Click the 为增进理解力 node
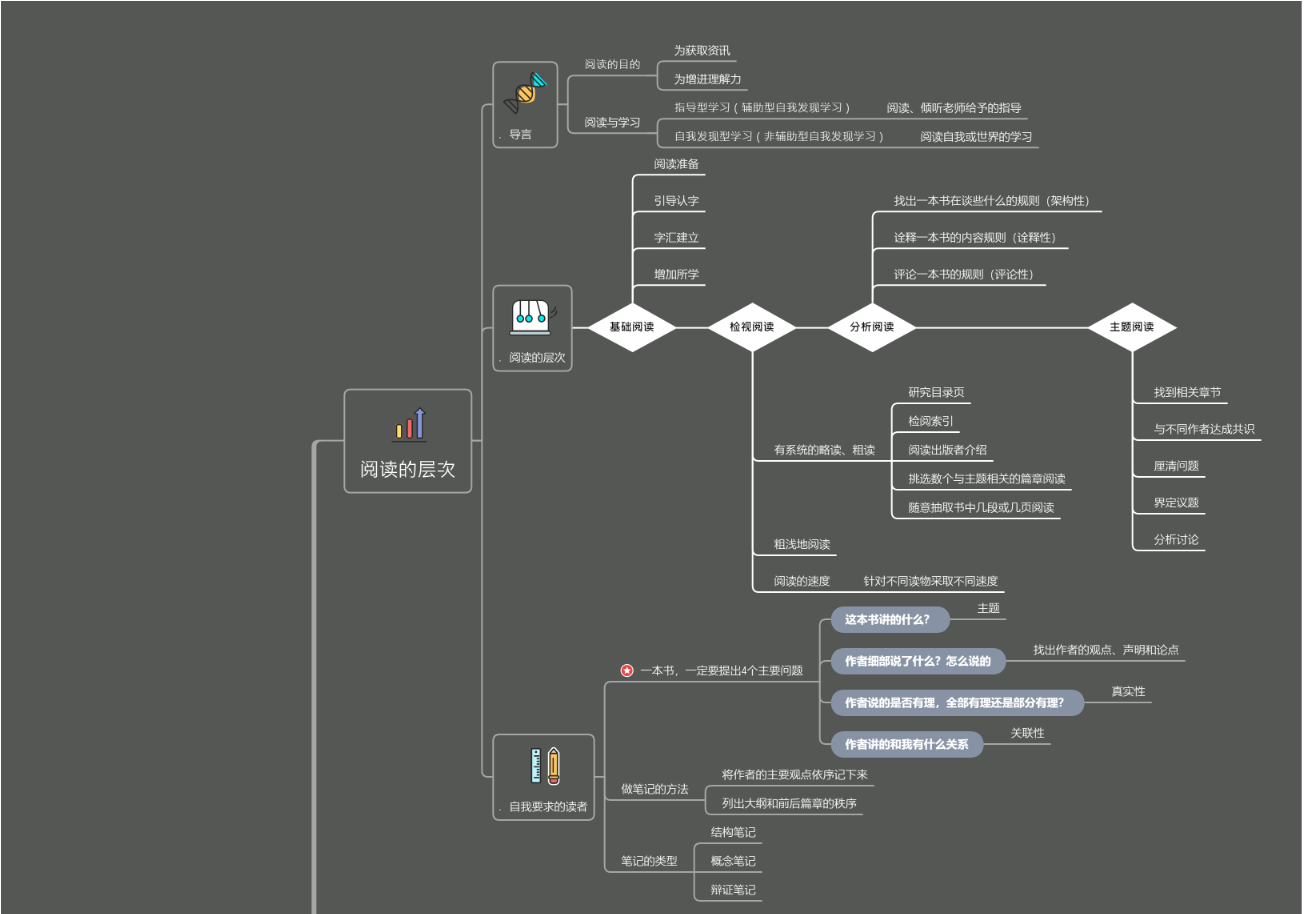 707,79
